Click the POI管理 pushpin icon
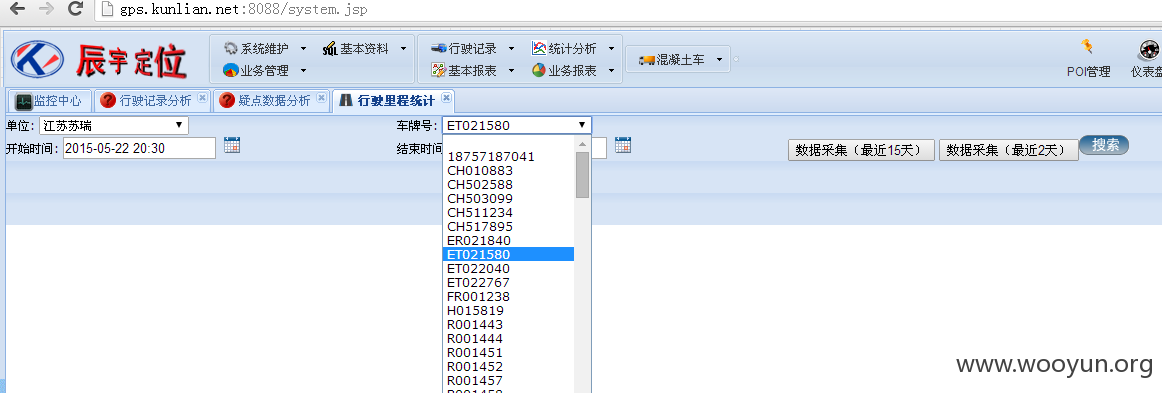1162x393 pixels. tap(1087, 47)
